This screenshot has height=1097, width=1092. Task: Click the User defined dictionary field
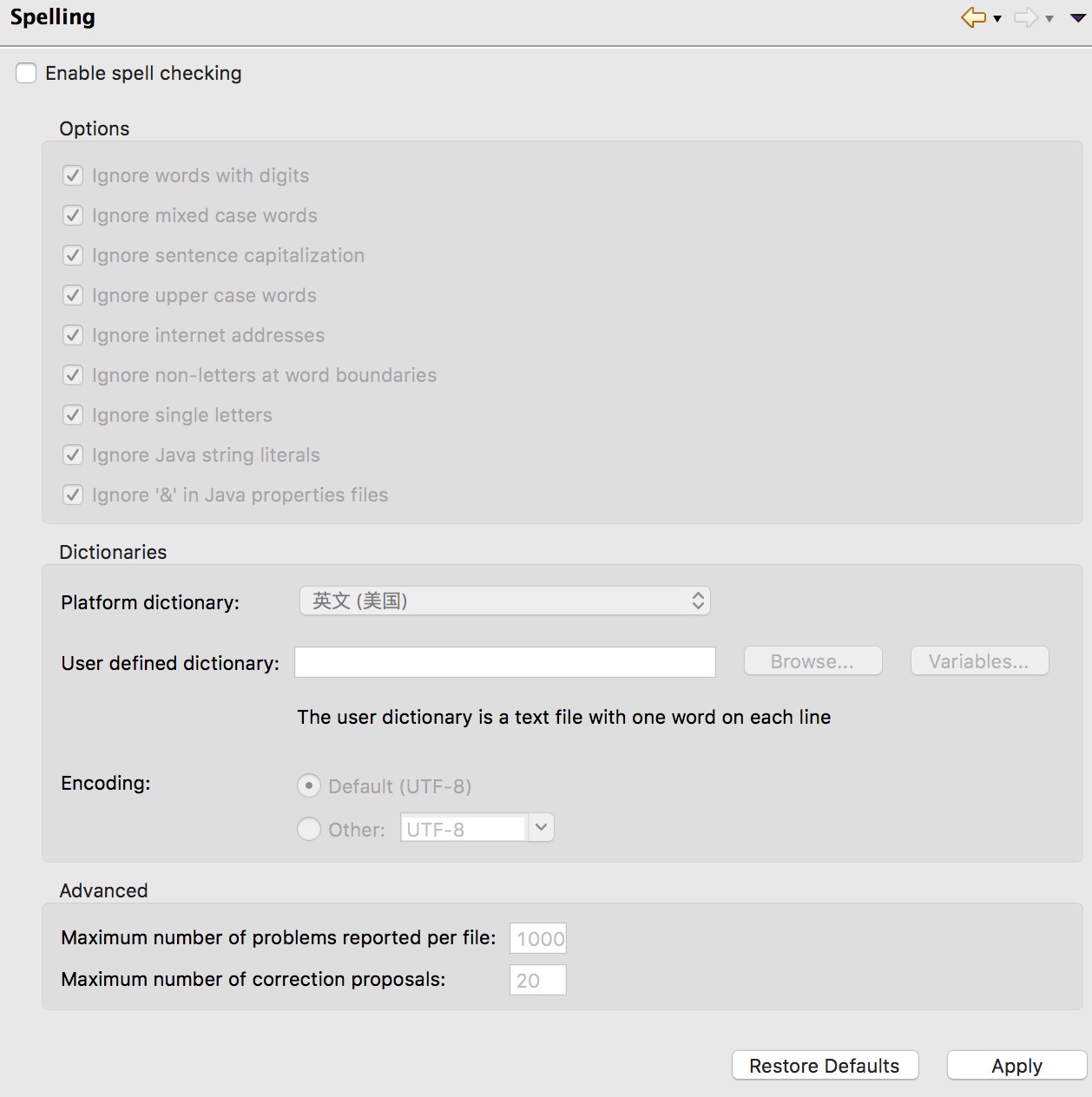pos(505,662)
